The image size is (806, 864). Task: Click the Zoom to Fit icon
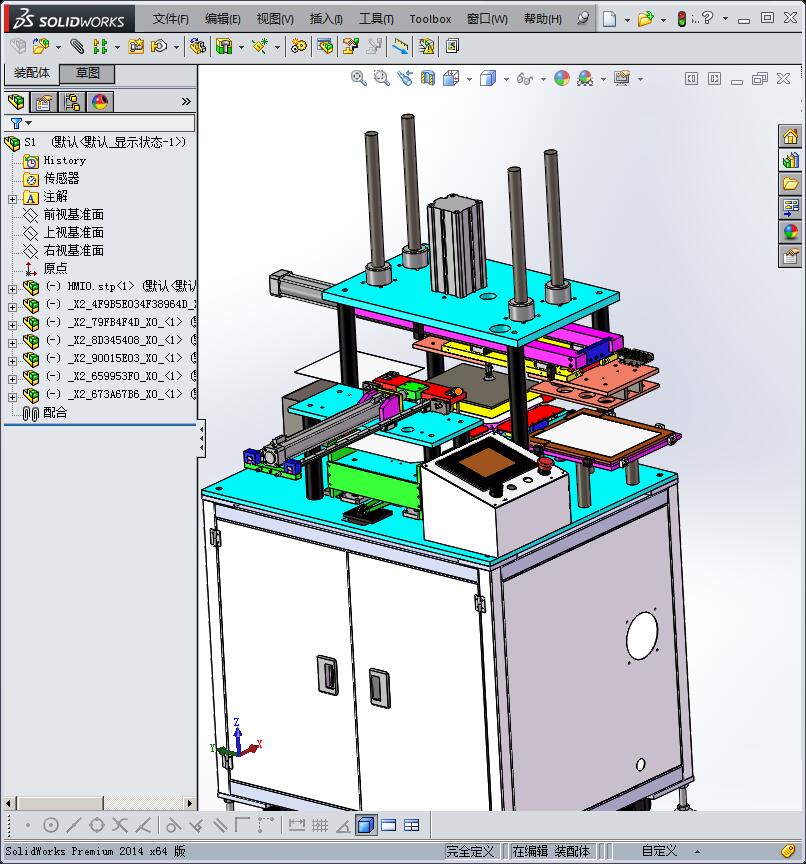pos(359,78)
